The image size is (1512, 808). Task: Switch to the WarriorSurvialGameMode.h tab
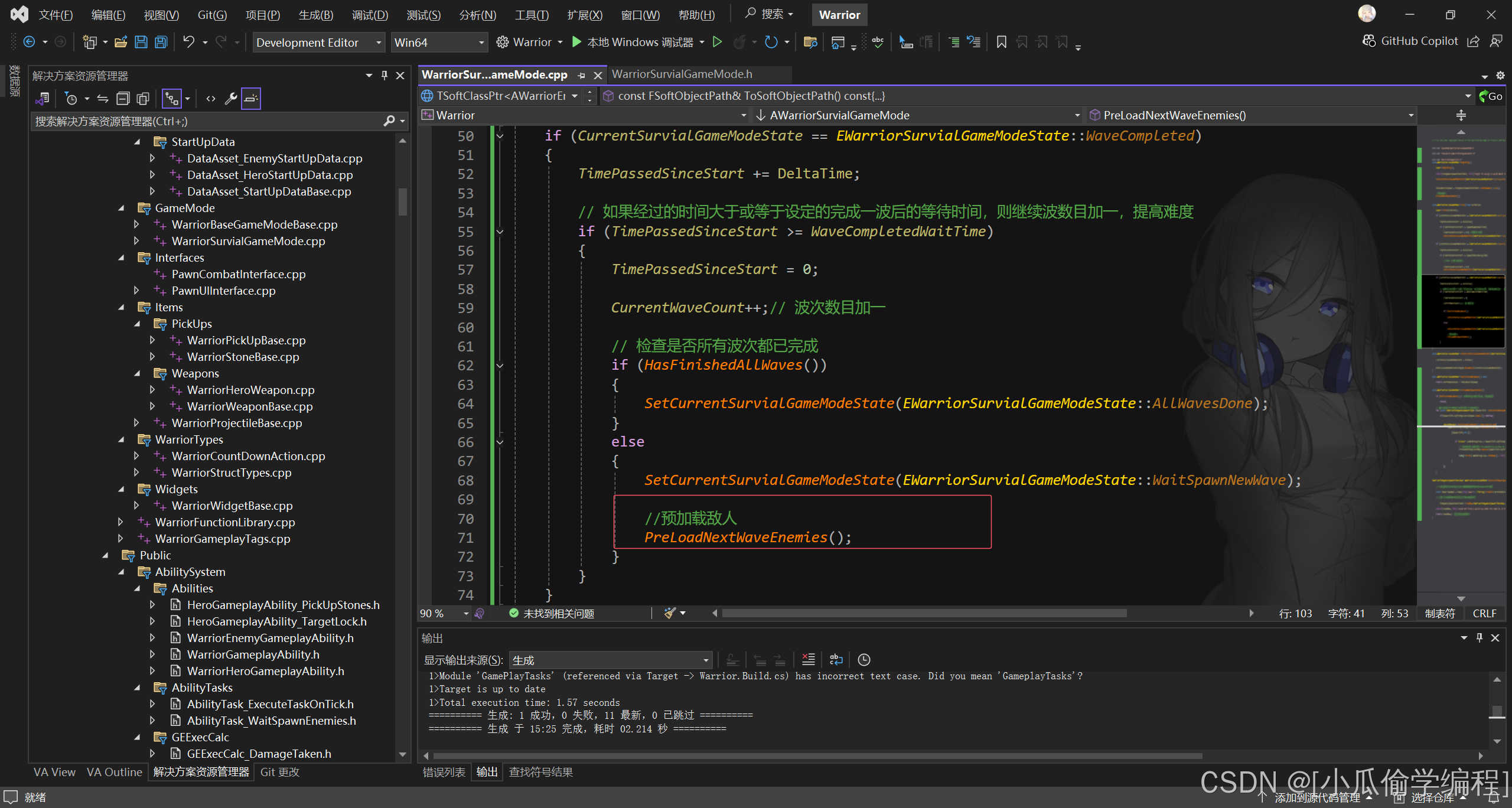[682, 74]
